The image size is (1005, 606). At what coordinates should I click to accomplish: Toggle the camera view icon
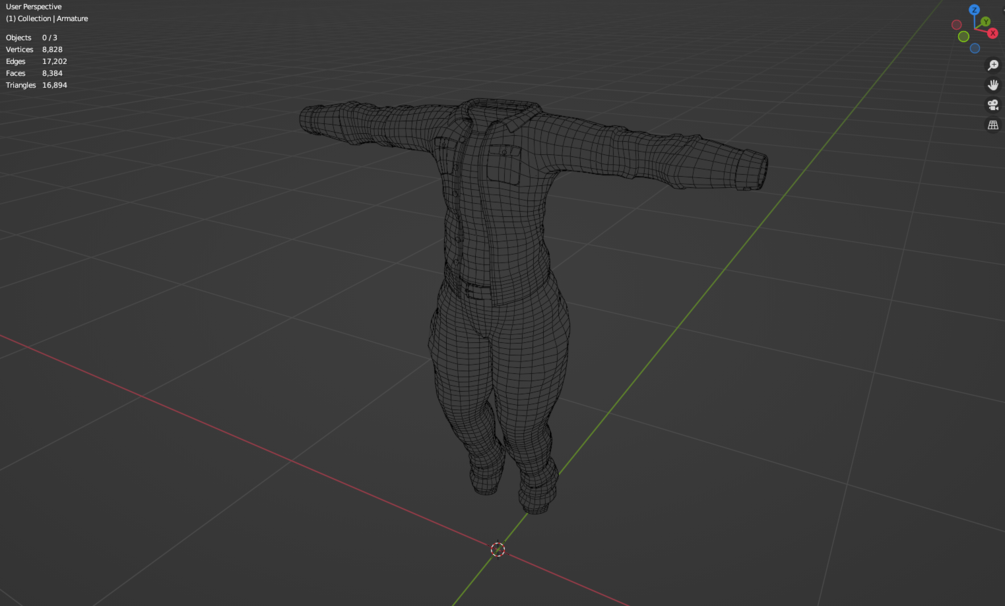[x=993, y=105]
